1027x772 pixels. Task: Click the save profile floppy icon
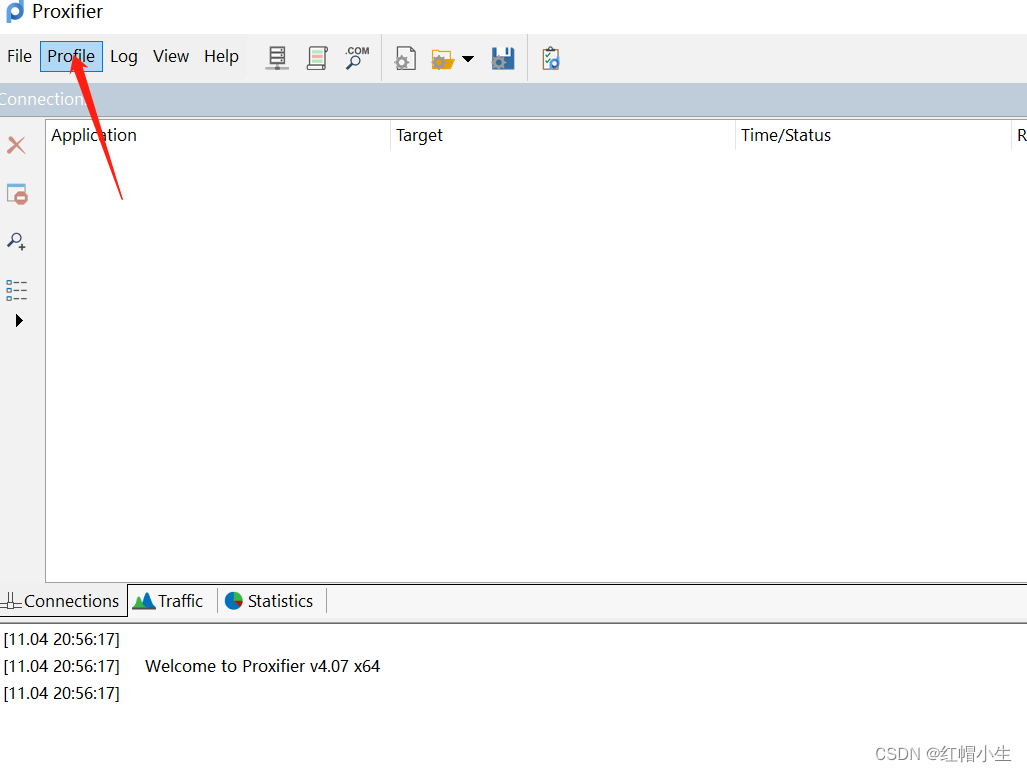click(503, 58)
